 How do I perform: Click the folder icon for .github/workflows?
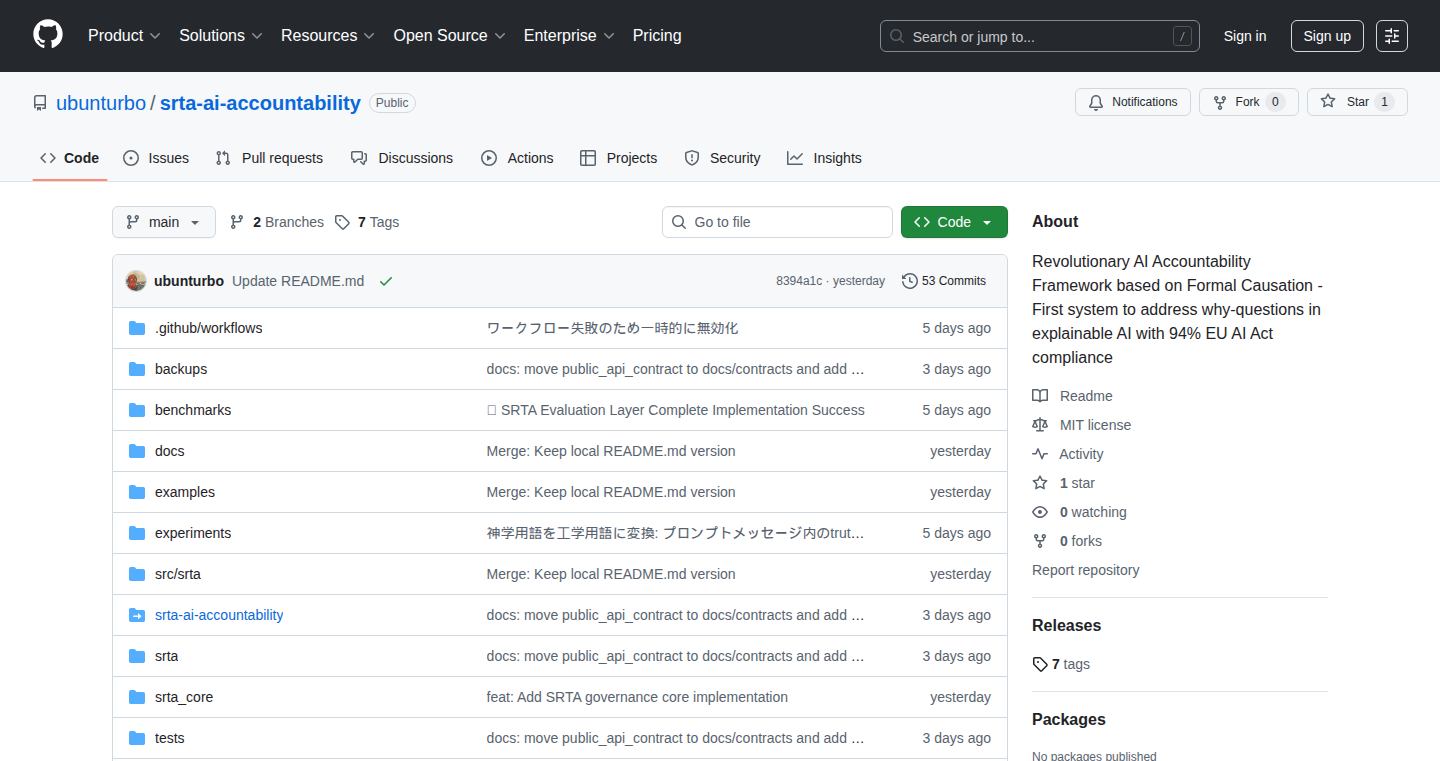point(137,328)
